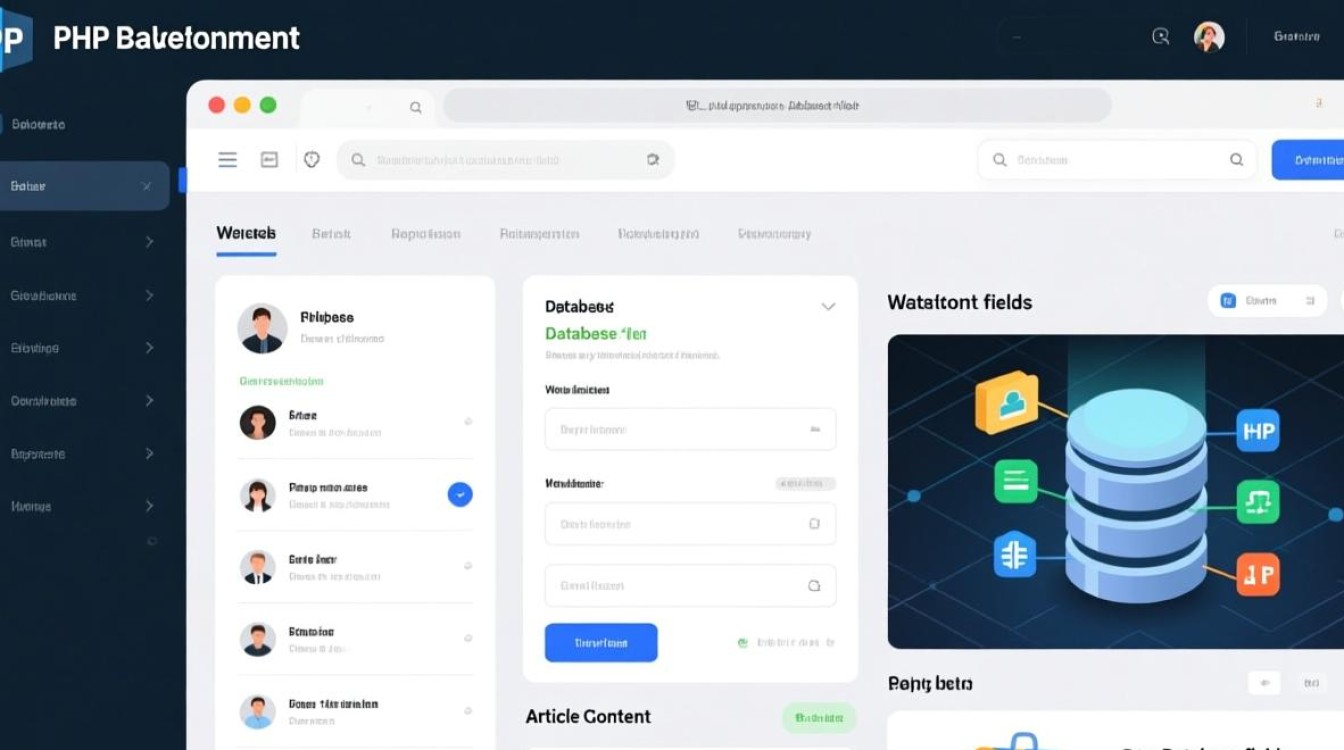Click the first input field in Database card
This screenshot has height=750, width=1344.
pyautogui.click(x=690, y=429)
